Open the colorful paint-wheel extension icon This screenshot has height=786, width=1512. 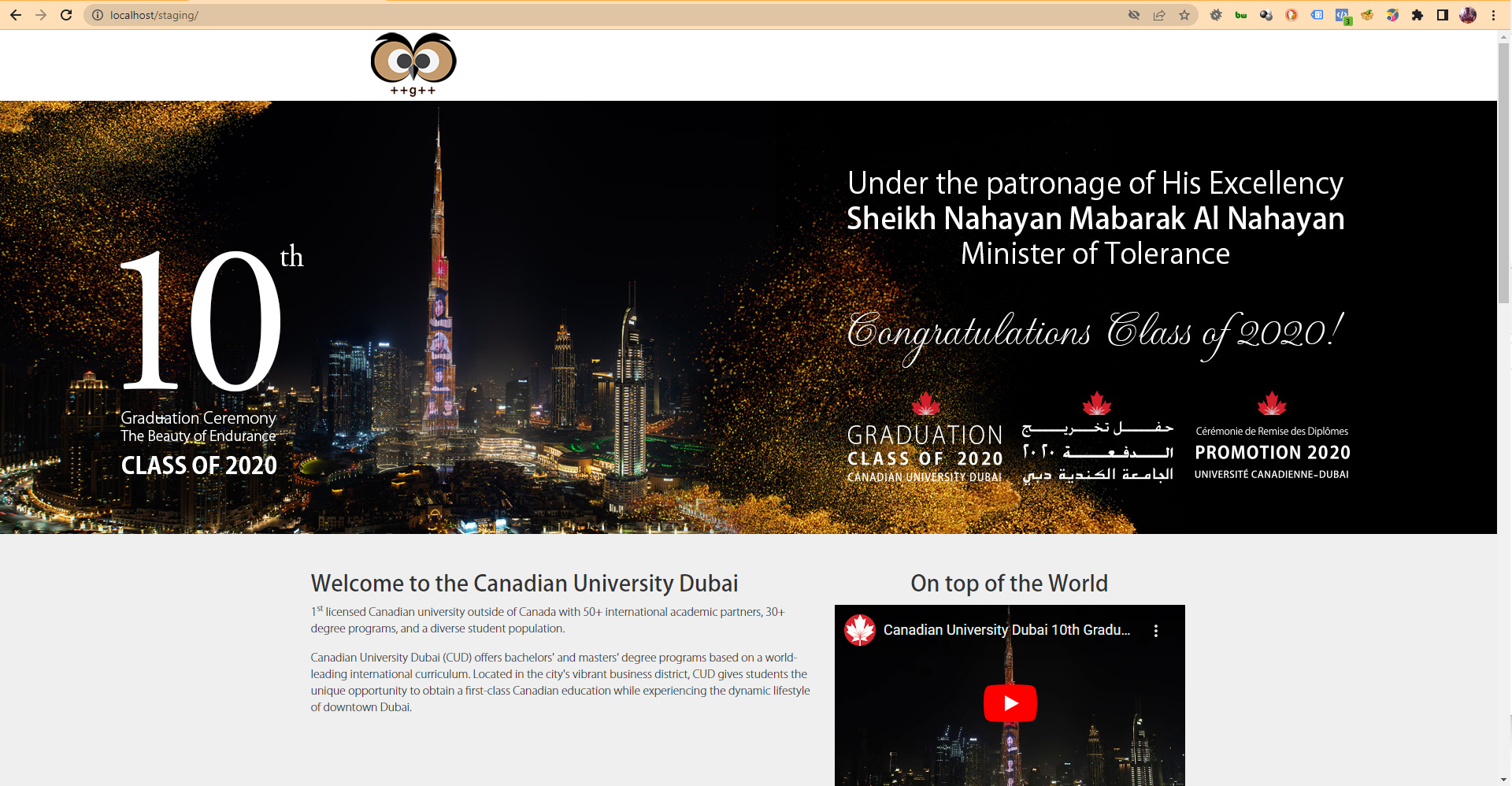[x=1392, y=15]
